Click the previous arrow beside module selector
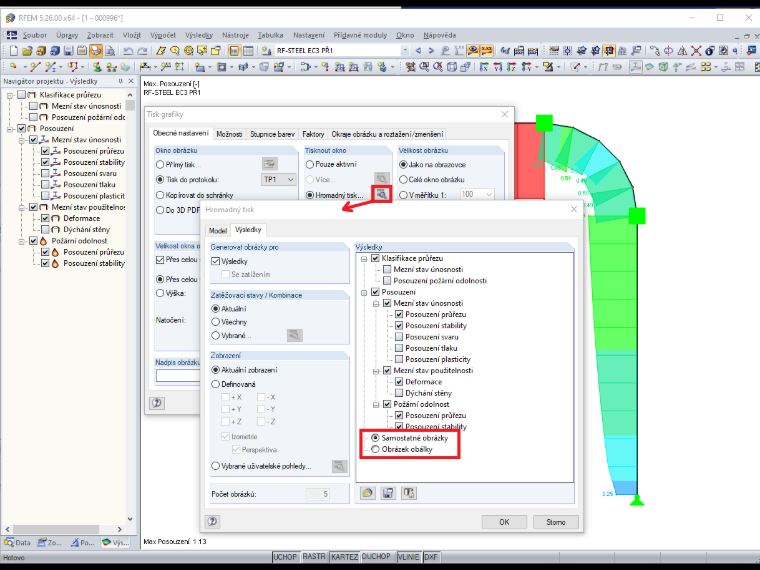760x570 pixels. (419, 50)
